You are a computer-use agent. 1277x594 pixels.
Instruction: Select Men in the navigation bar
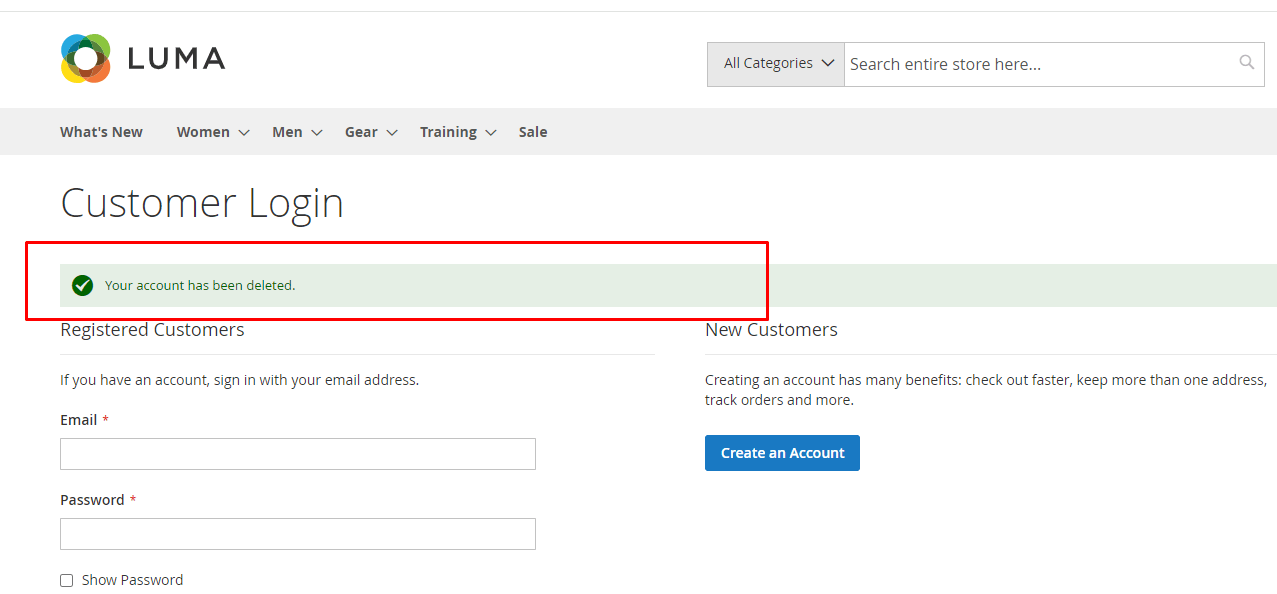287,132
